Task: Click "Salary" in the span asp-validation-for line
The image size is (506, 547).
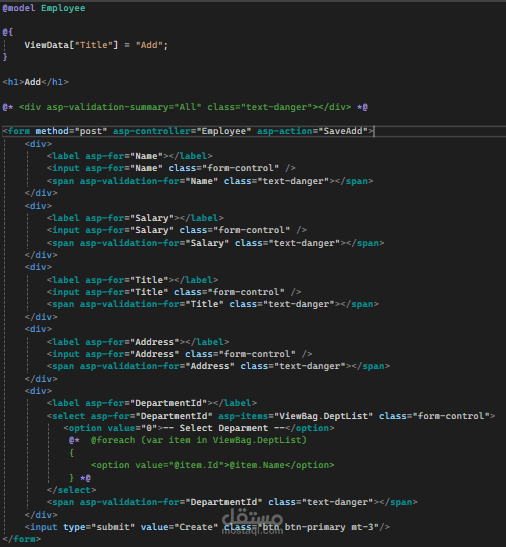Action: (207, 243)
